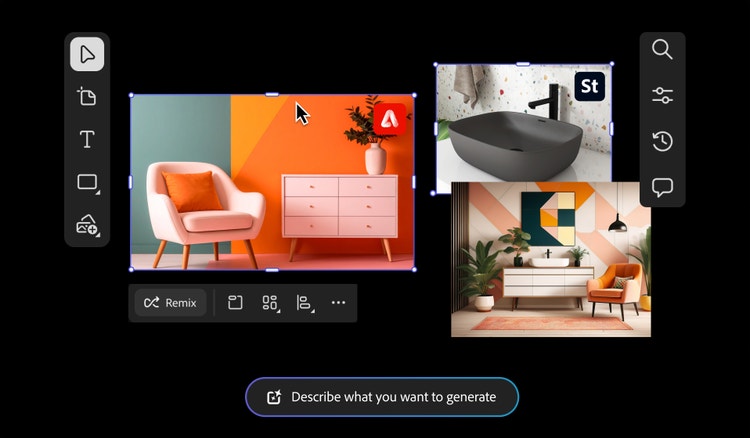The width and height of the screenshot is (750, 438).
Task: Open the align objects dropdown
Action: [x=305, y=303]
